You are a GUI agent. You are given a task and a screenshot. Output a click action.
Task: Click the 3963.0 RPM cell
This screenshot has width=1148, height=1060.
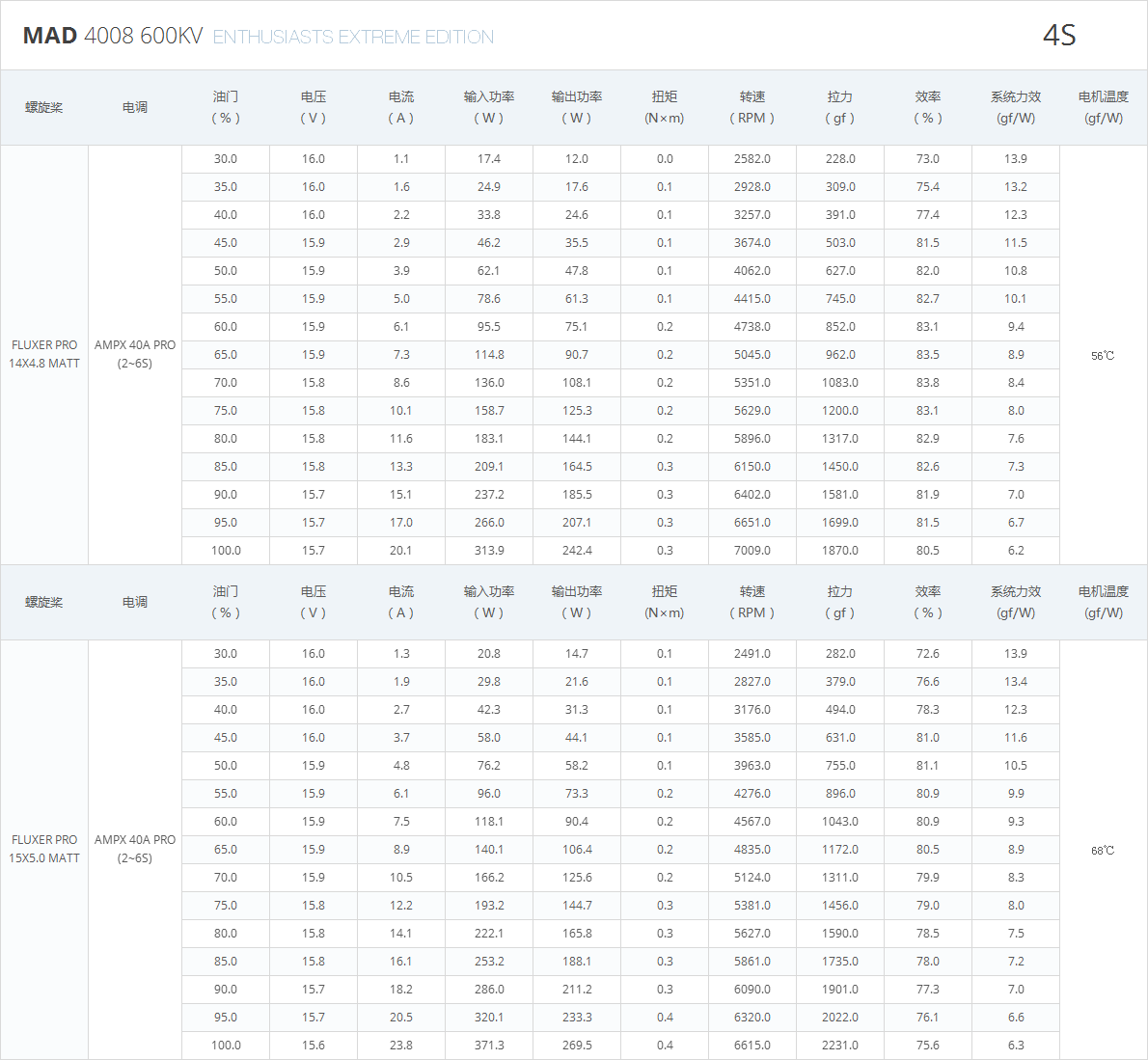(x=752, y=766)
